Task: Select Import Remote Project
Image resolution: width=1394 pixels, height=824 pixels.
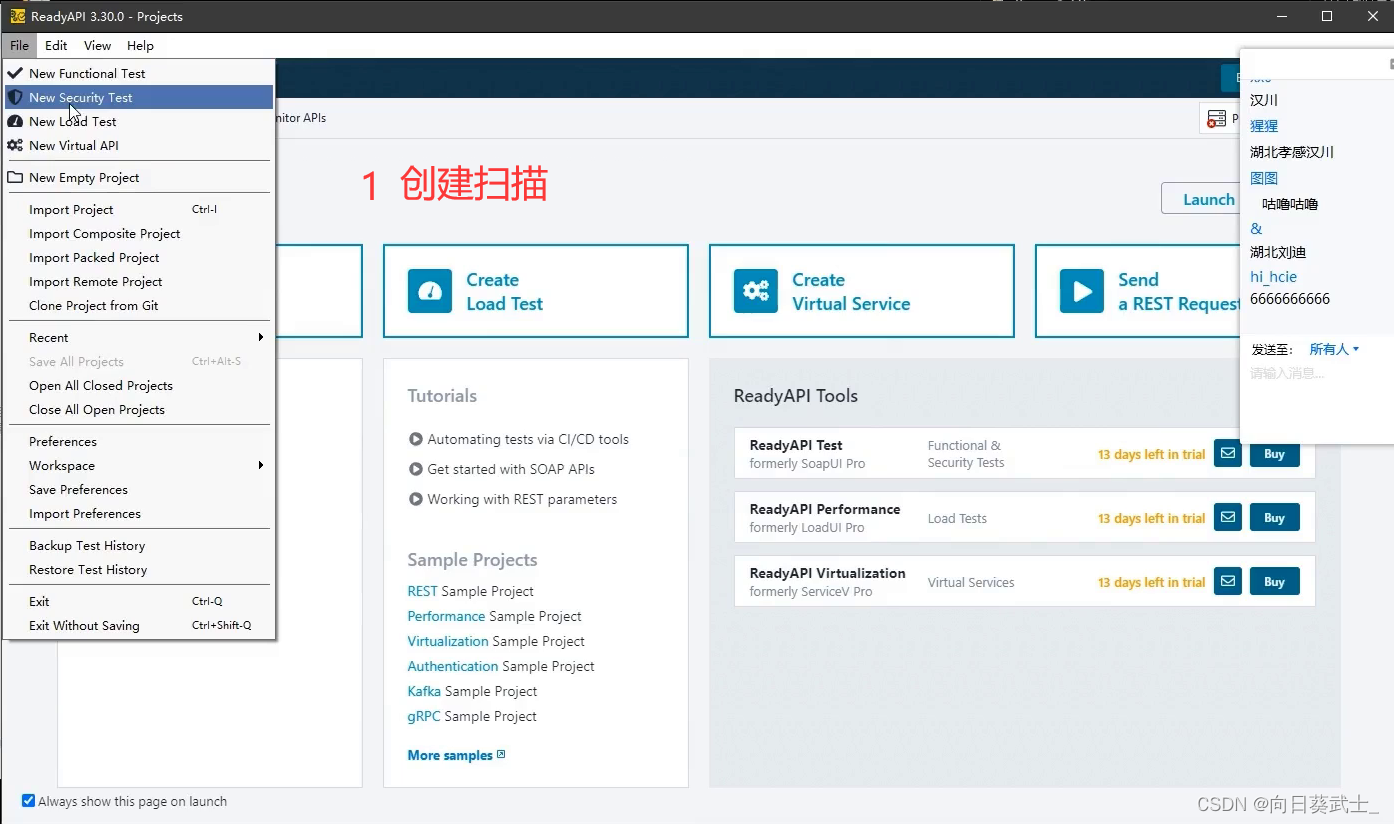Action: point(138,281)
